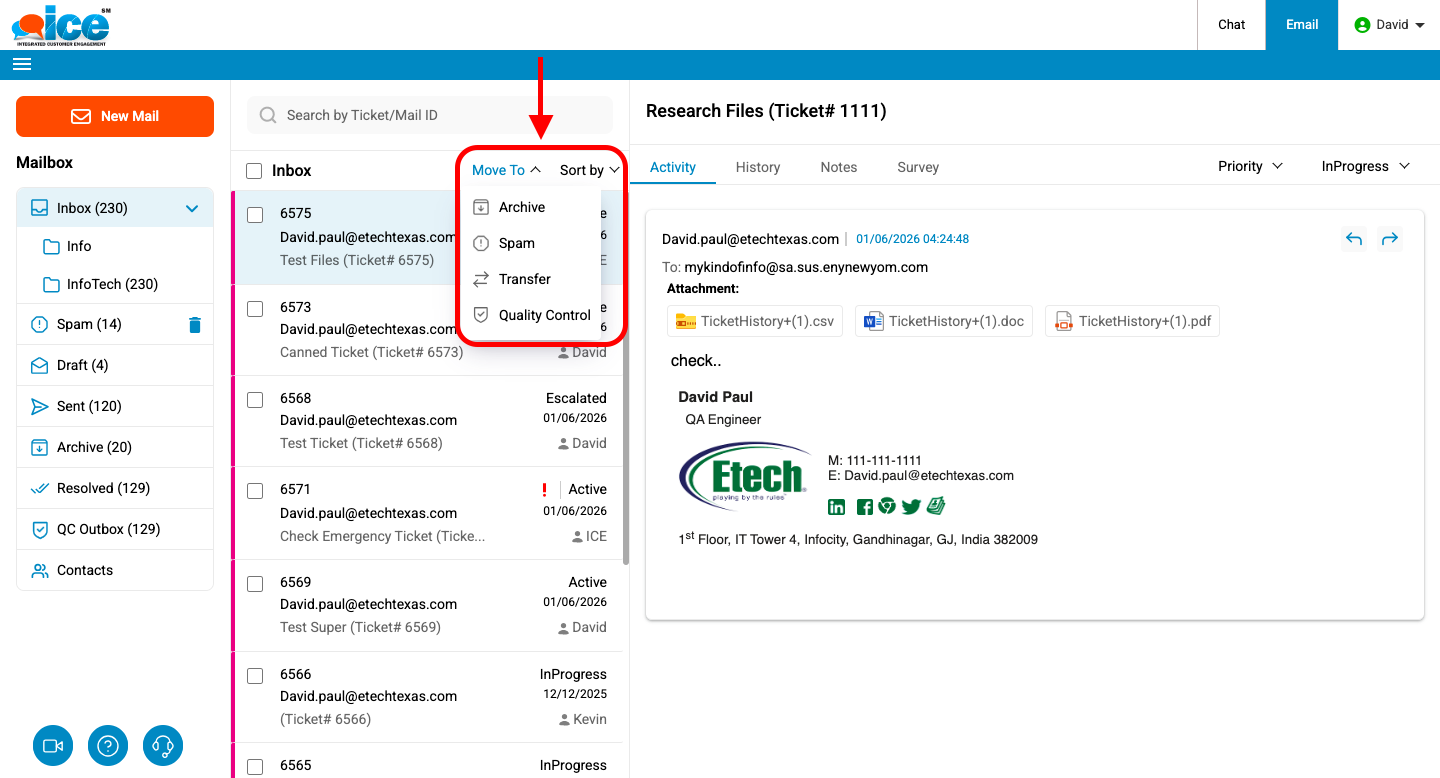Open help with question mark icon
Viewport: 1440px width, 778px height.
[x=108, y=746]
